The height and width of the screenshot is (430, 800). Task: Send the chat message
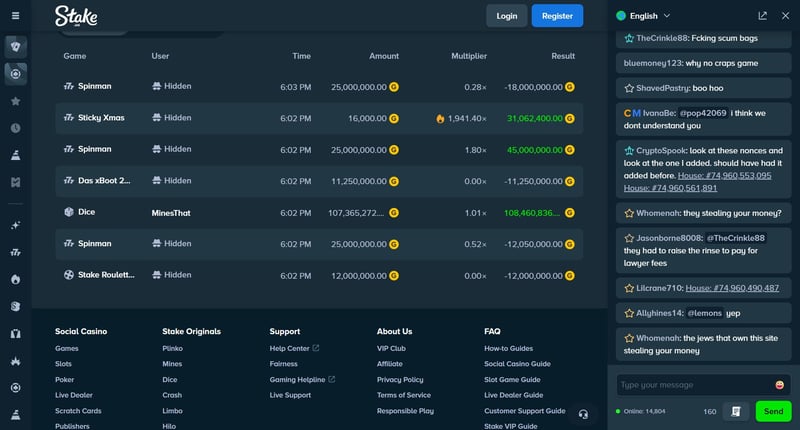pyautogui.click(x=773, y=411)
